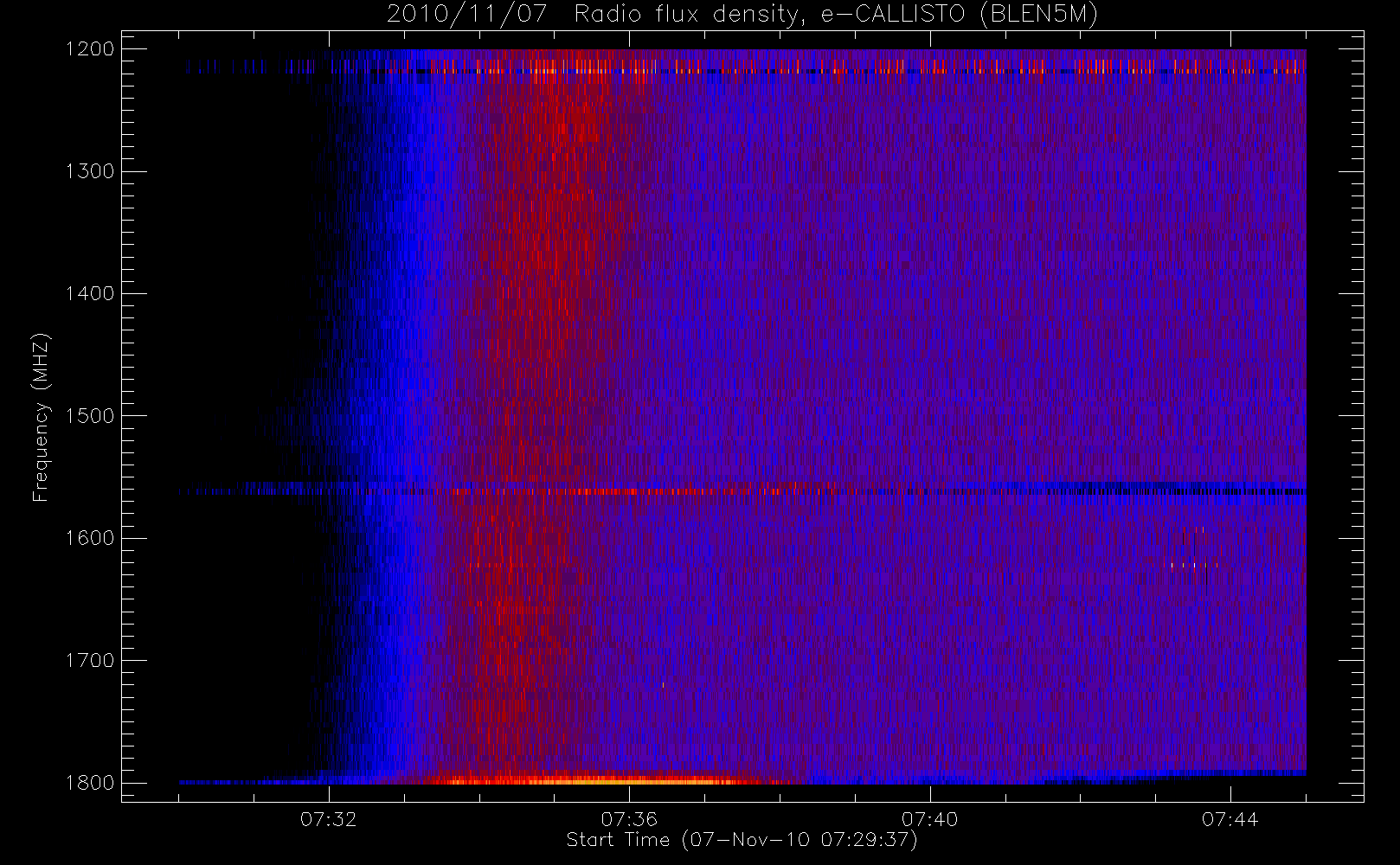
Task: Click the 07:32 time tick label
Action: click(329, 819)
